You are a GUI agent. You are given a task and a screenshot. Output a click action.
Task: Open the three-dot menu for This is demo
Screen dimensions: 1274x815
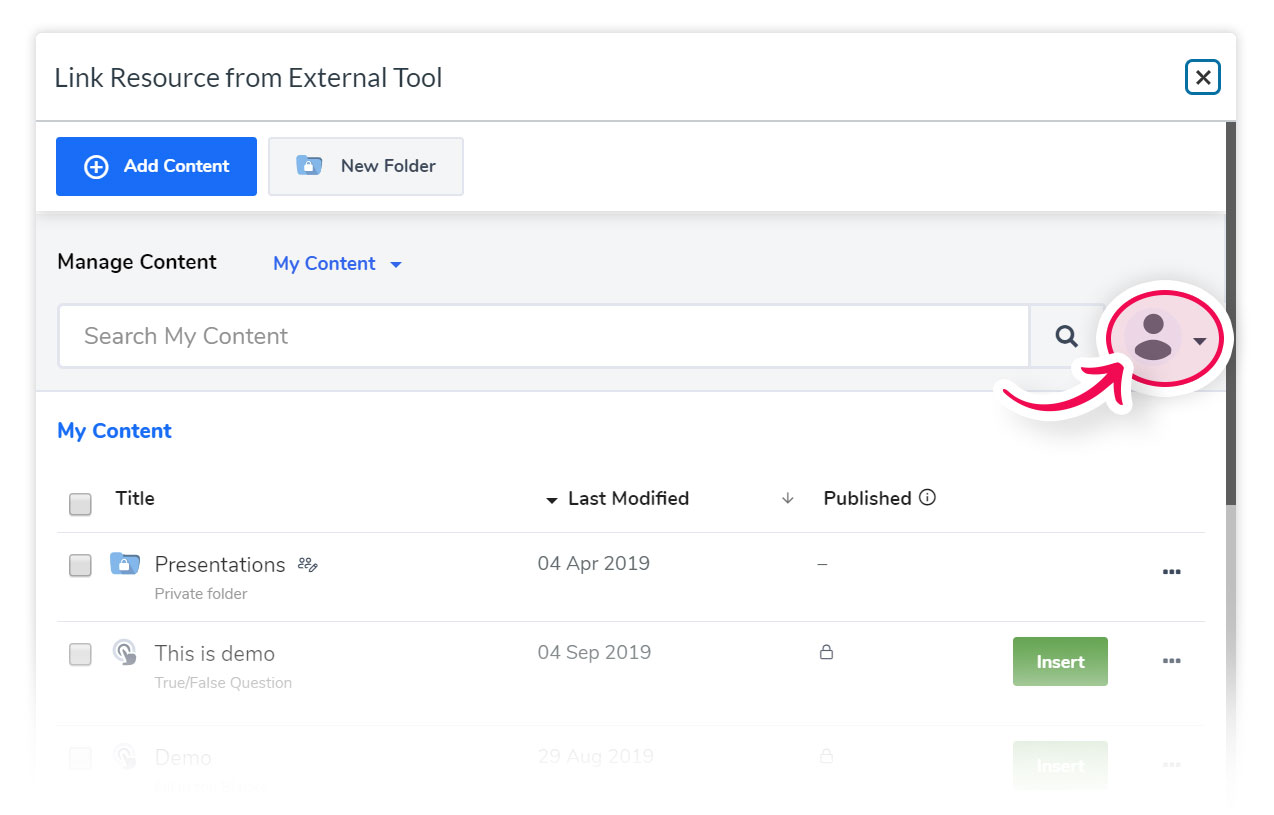click(1171, 661)
